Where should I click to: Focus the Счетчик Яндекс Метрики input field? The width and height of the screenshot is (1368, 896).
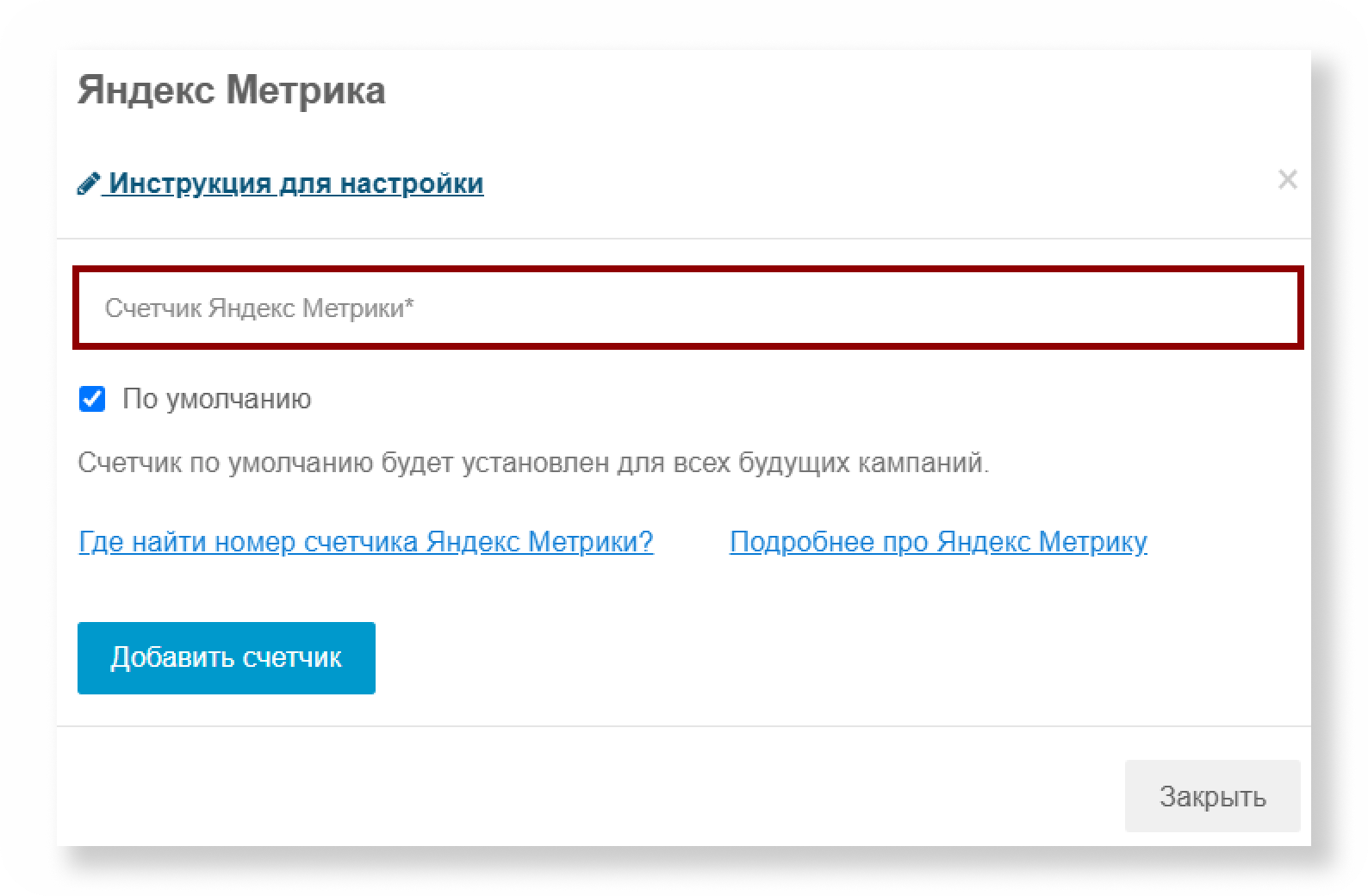pos(687,308)
